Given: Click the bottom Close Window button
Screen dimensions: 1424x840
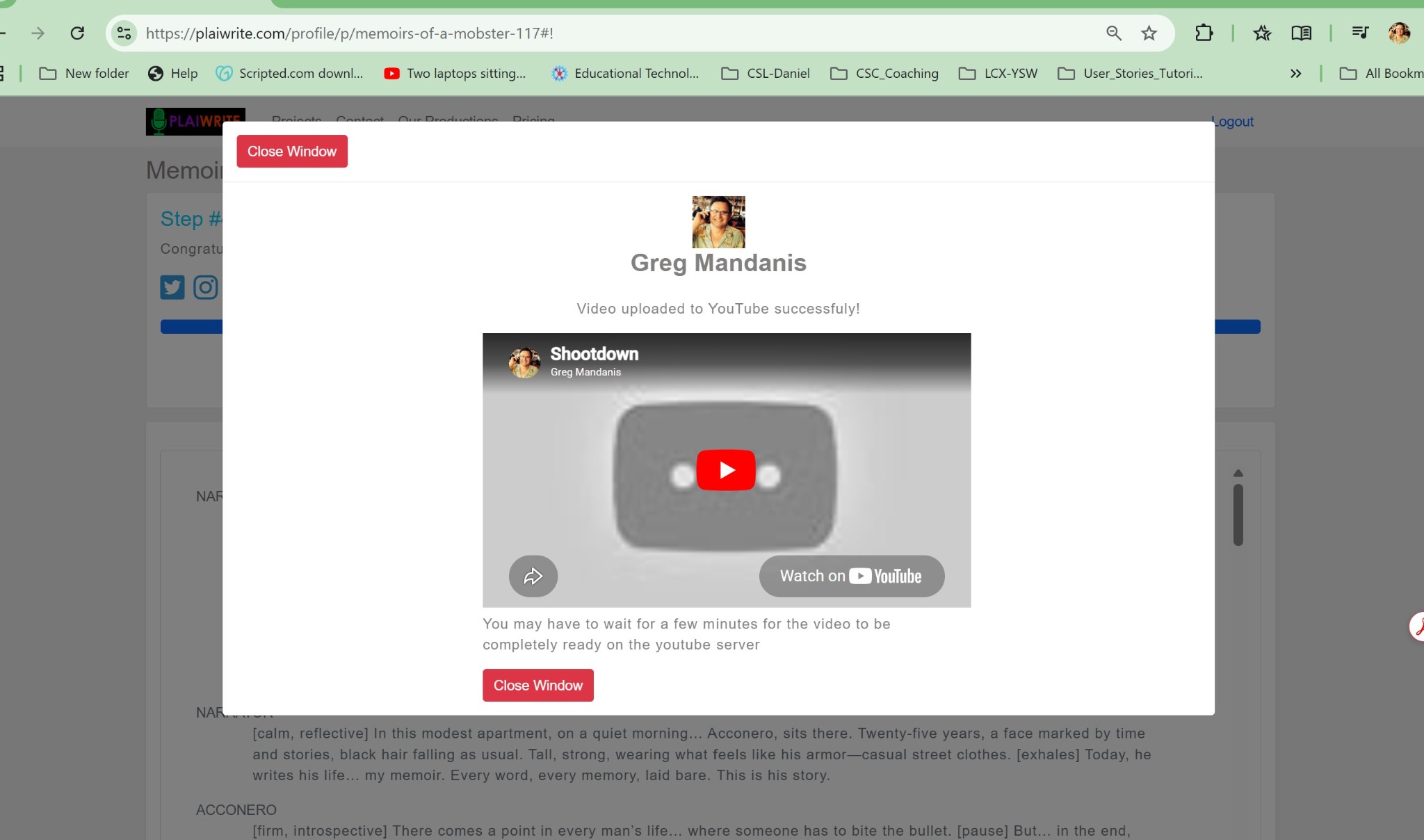Looking at the screenshot, I should click(x=538, y=685).
